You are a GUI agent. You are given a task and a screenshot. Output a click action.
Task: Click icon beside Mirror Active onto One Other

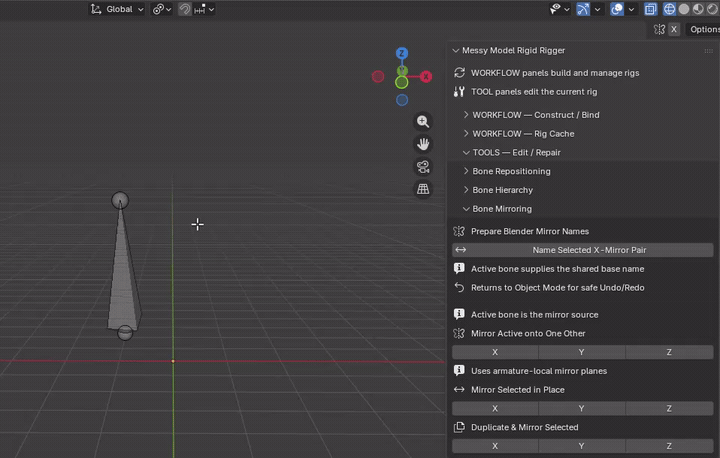459,334
